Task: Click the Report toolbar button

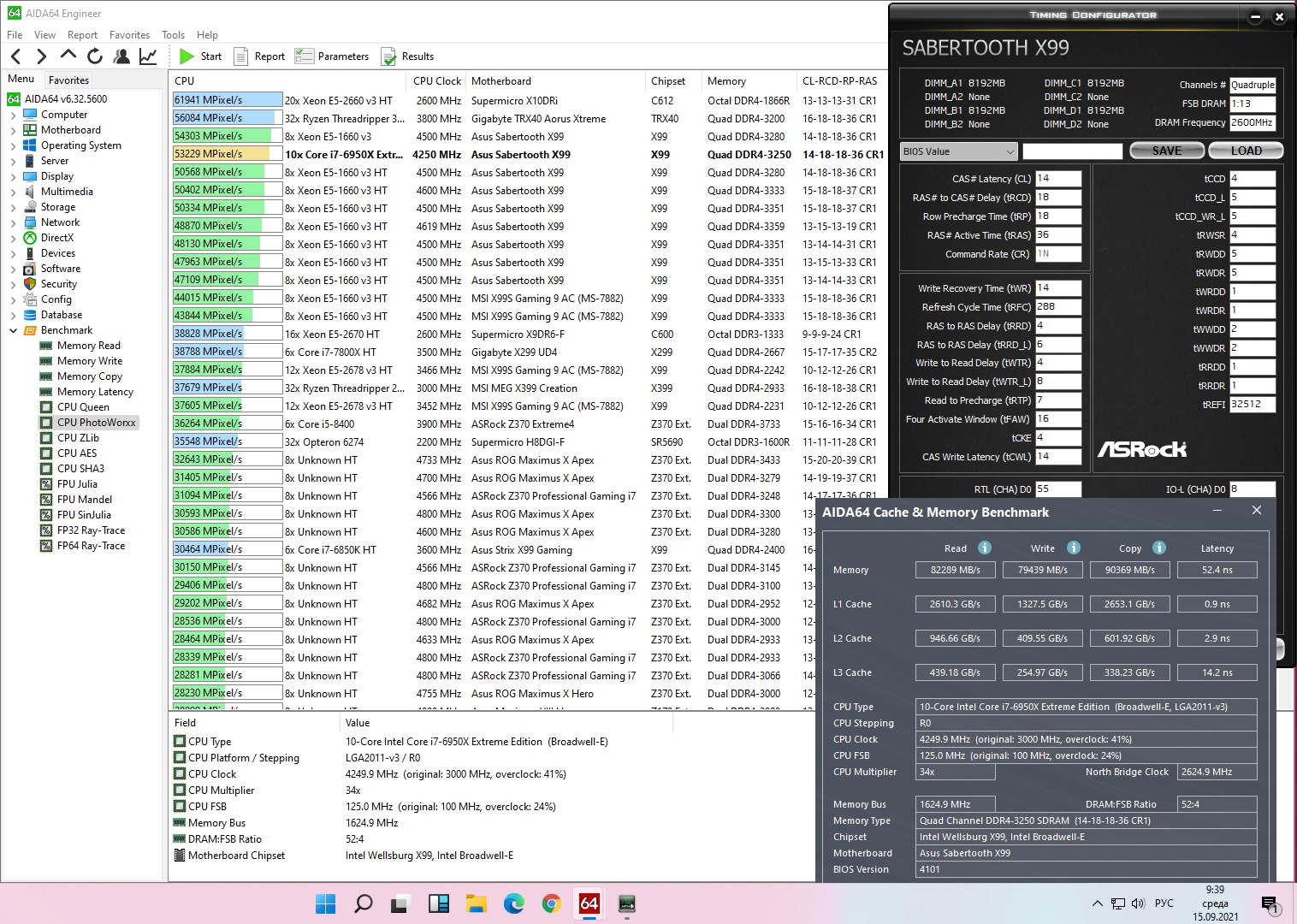Action: [259, 56]
